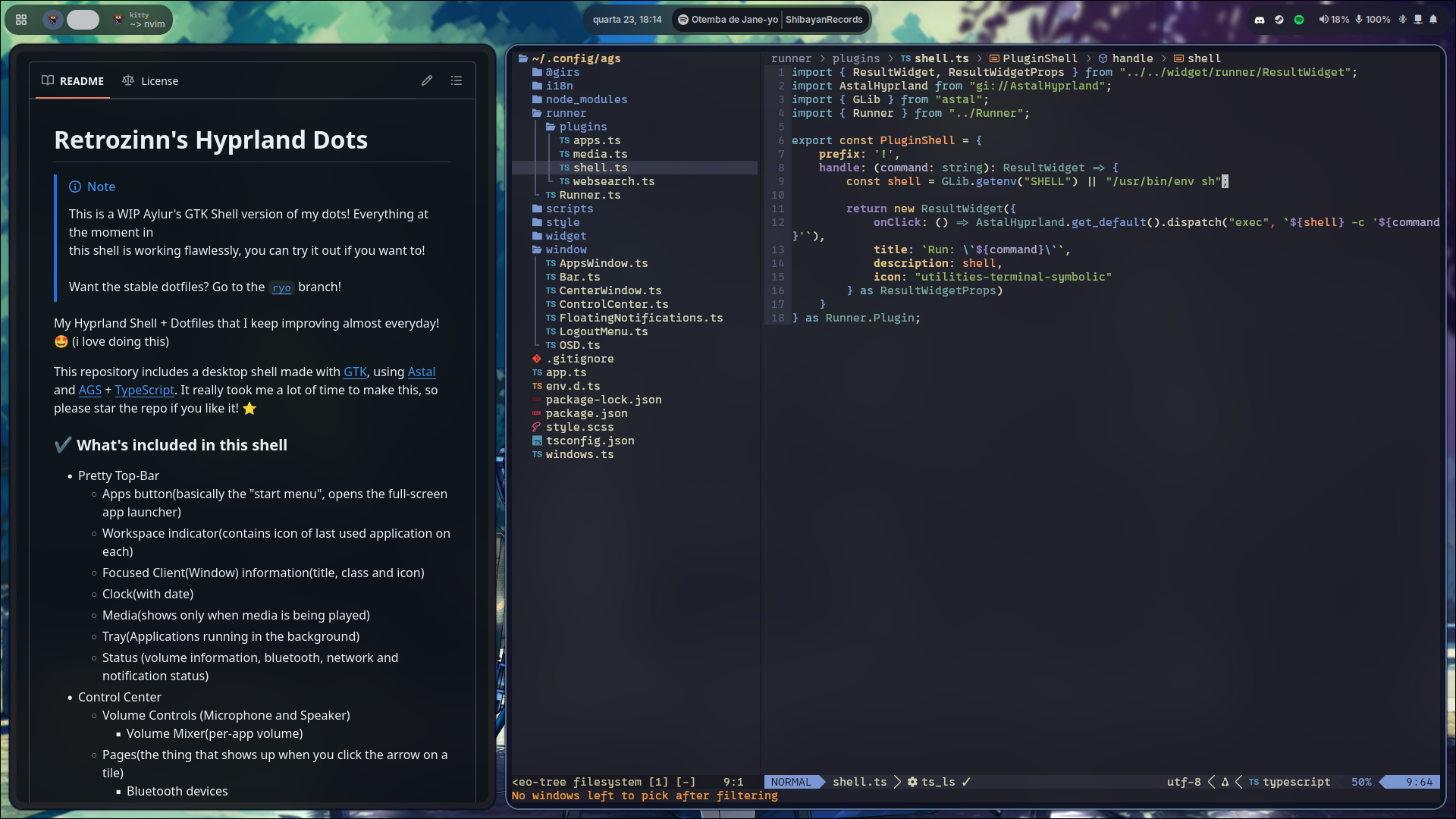Screen dimensions: 1456x819
Task: Open notifications bell icon
Action: 1433,20
